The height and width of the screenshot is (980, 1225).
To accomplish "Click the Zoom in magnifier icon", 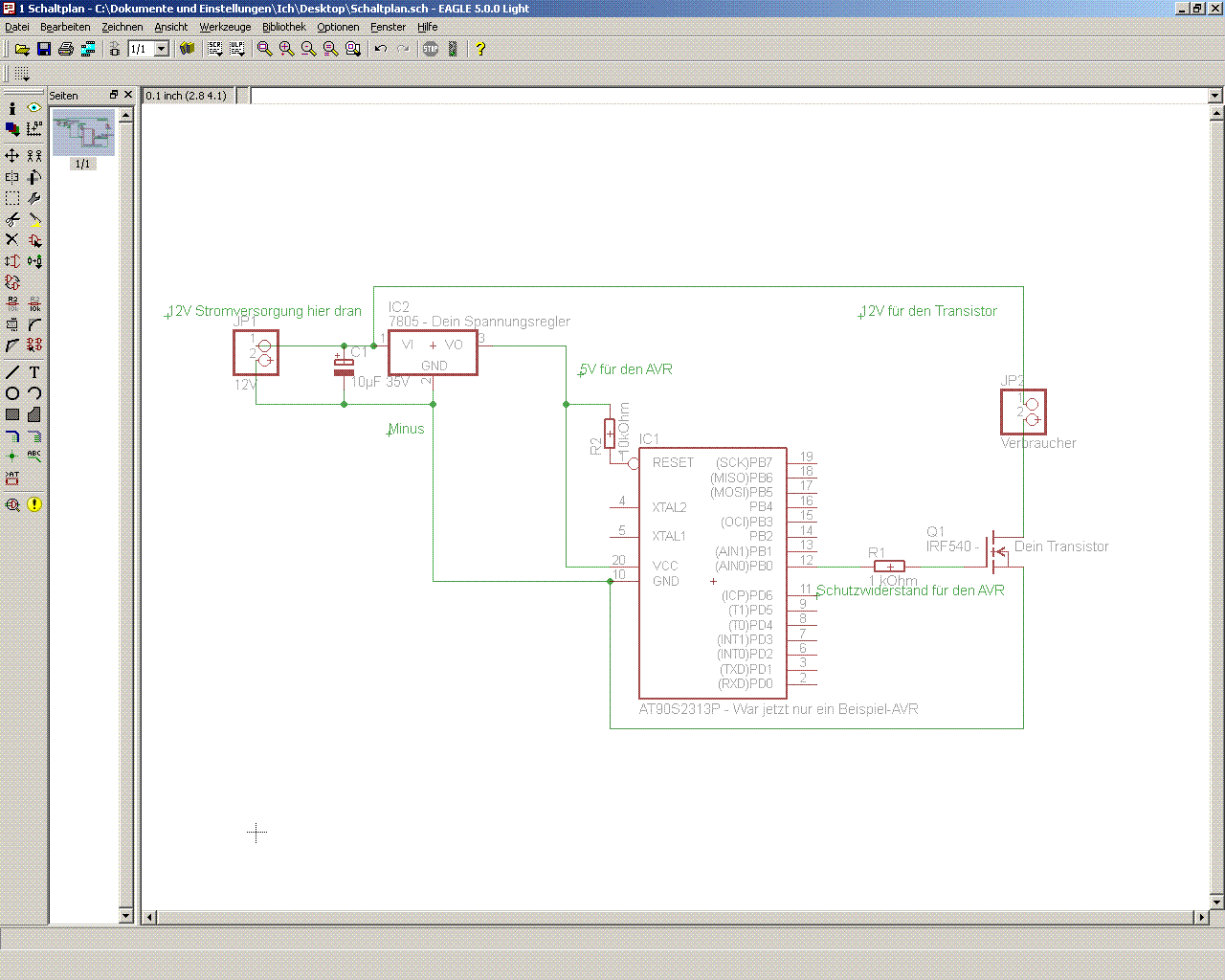I will (286, 49).
